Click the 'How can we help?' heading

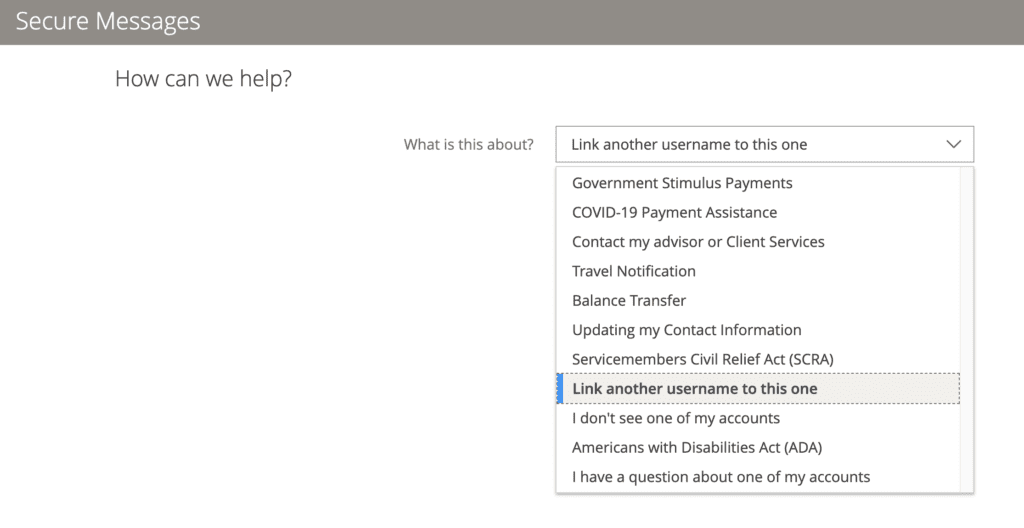(x=203, y=78)
